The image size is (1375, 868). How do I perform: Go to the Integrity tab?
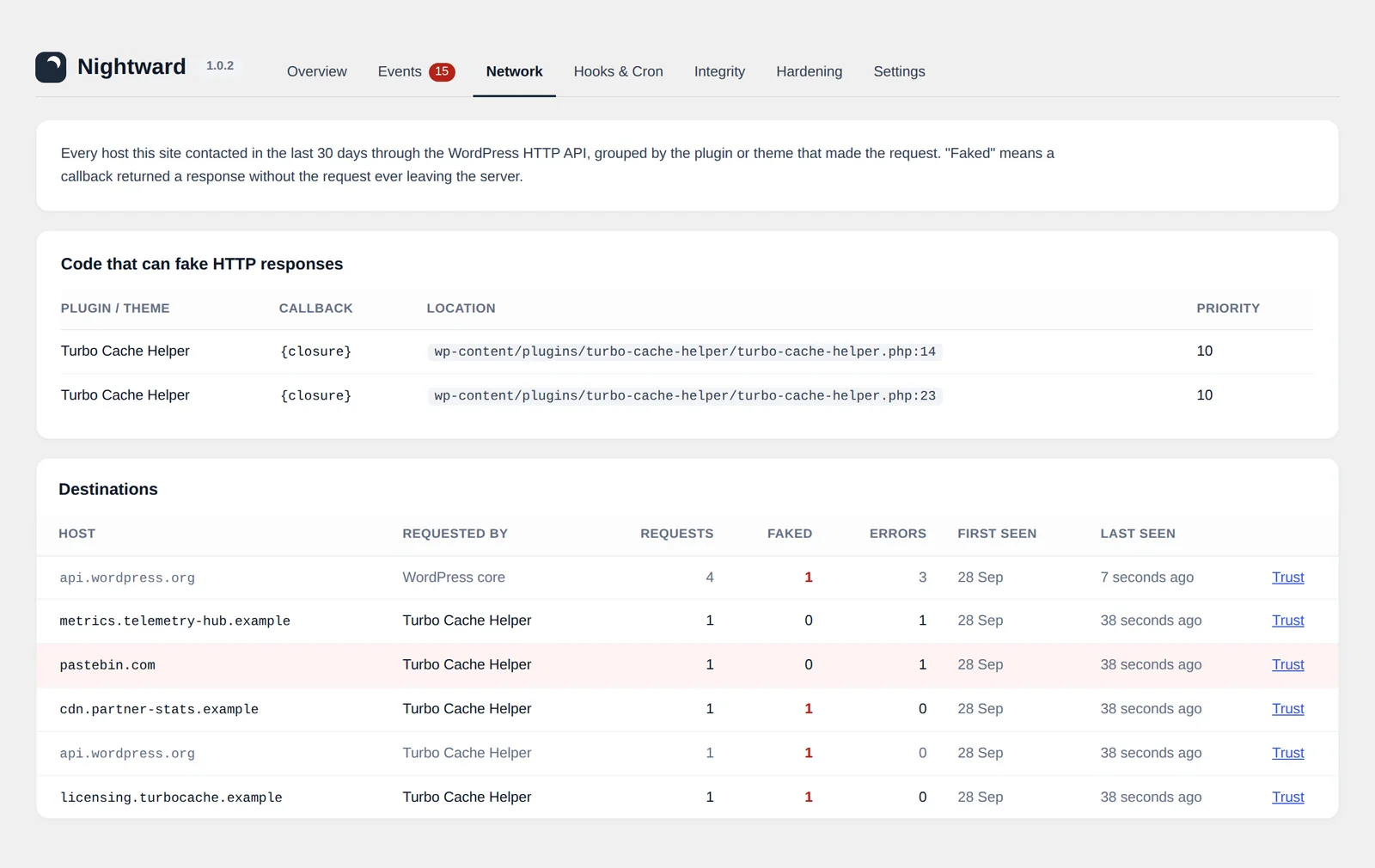coord(719,71)
